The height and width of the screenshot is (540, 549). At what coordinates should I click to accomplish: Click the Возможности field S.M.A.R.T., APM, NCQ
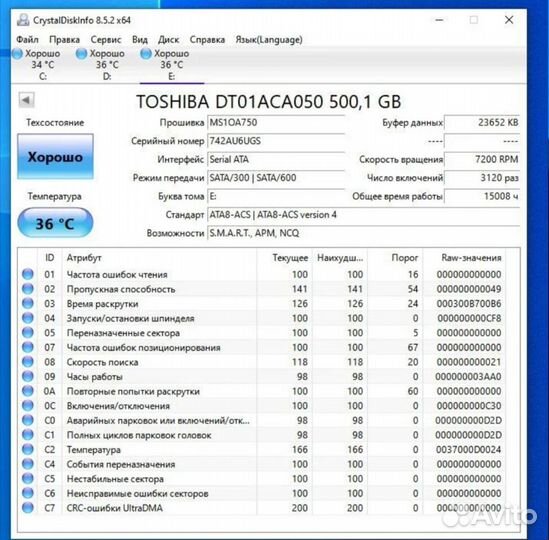click(363, 233)
